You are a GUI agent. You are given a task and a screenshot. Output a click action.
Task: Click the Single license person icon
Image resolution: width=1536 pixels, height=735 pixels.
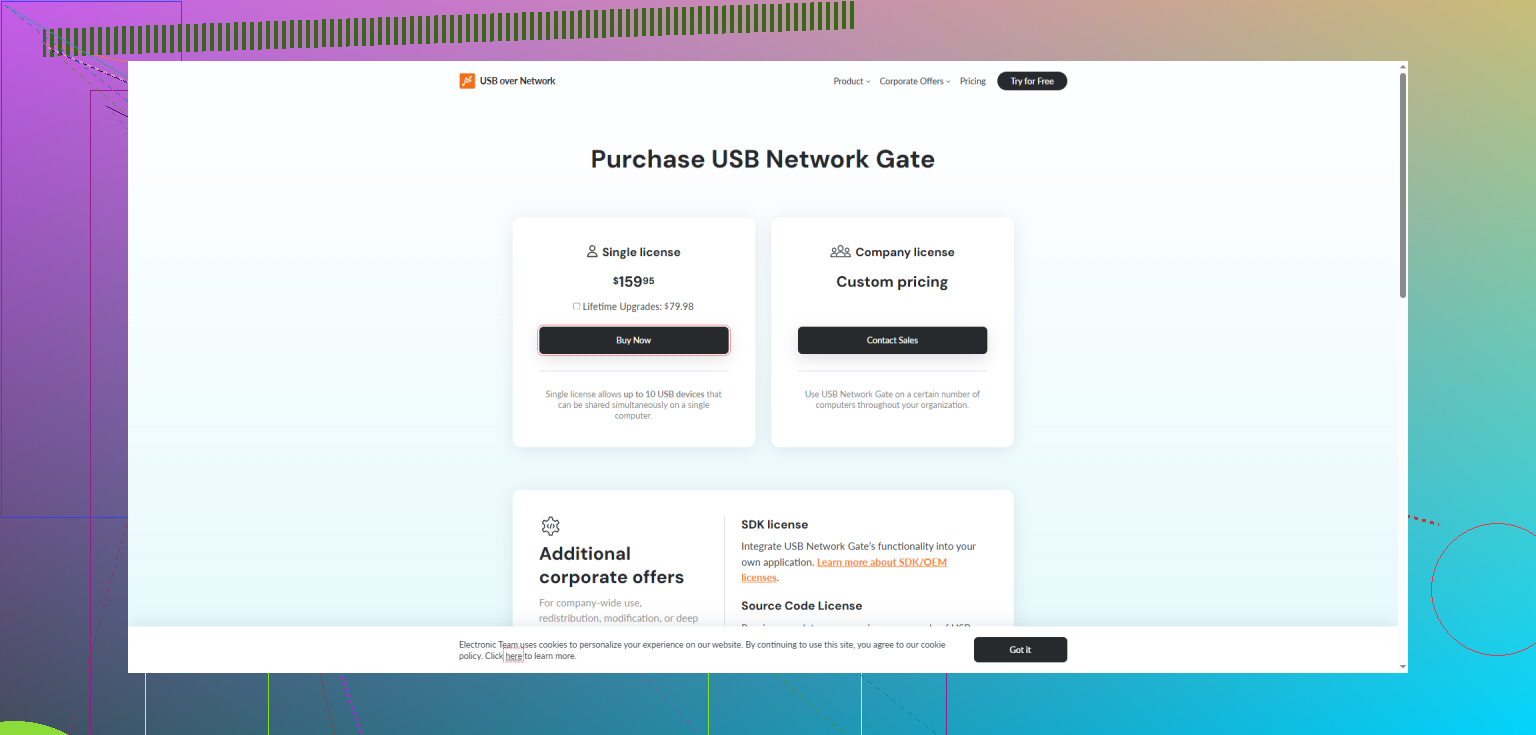point(592,252)
